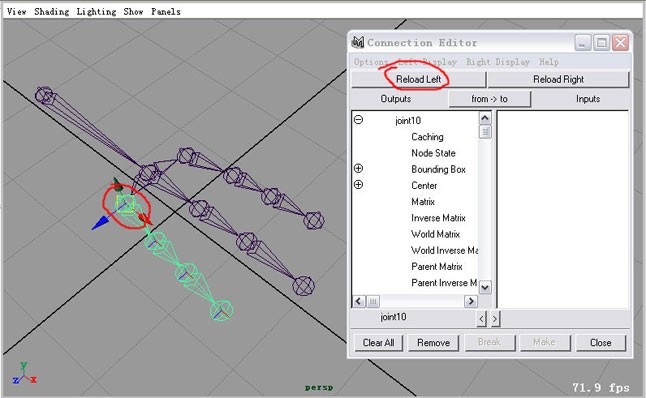The image size is (646, 398).
Task: Click the green Y-axis manipulator arrow
Action: point(117,185)
